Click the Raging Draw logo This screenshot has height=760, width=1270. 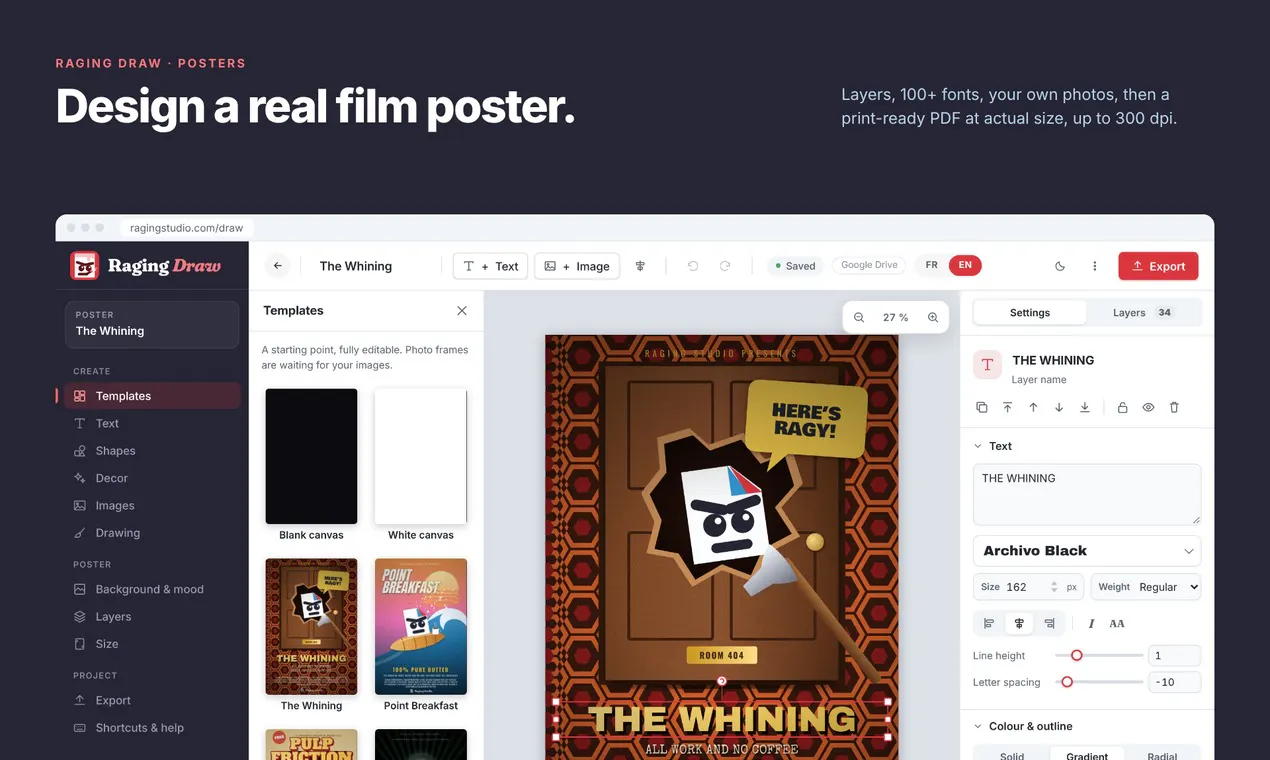click(x=146, y=266)
